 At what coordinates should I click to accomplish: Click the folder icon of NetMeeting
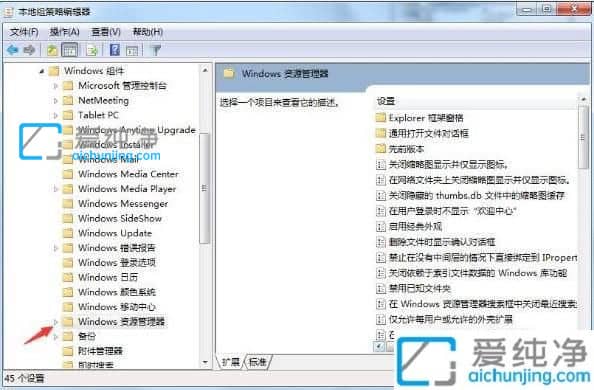pos(68,100)
